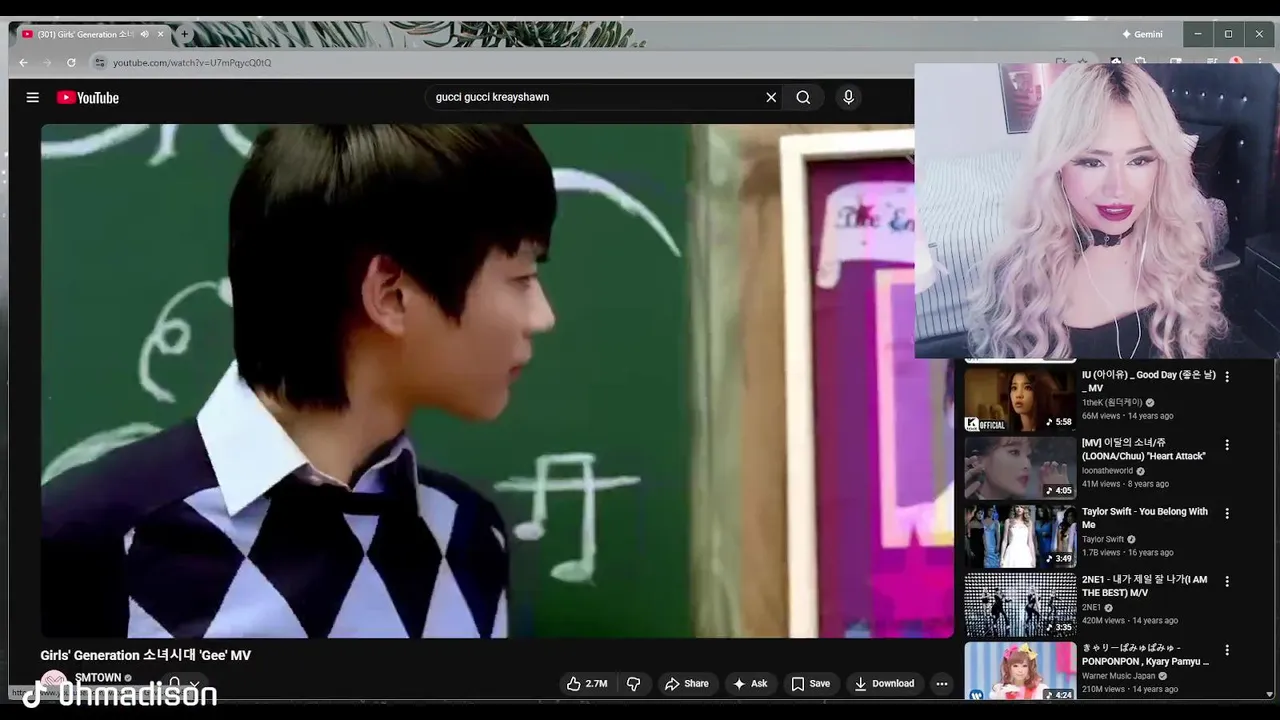
Task: Open Gemini in the Chrome title bar
Action: (x=1142, y=34)
